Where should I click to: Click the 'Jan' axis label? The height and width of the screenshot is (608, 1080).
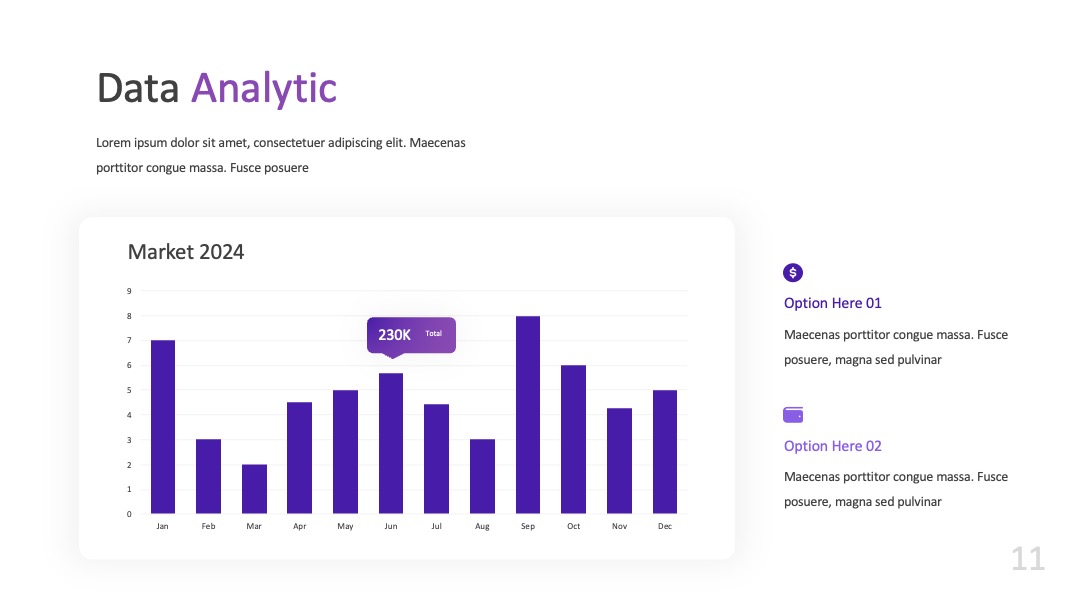(x=163, y=526)
